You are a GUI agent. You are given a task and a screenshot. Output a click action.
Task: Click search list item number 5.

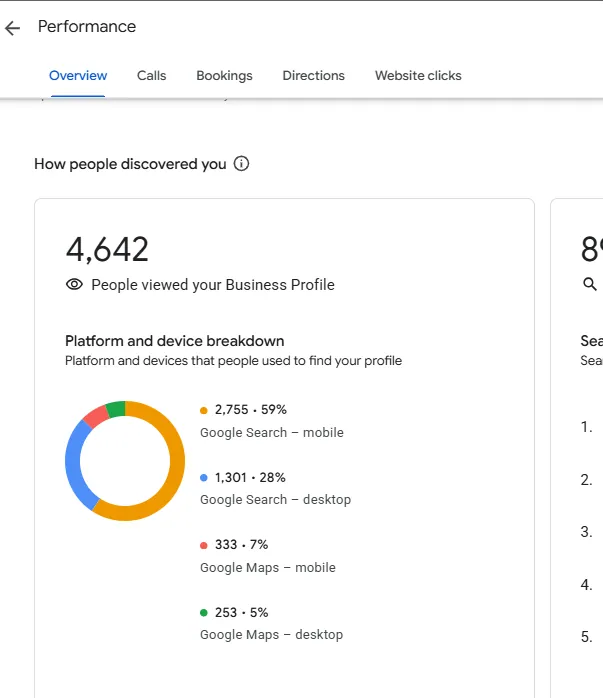[587, 637]
